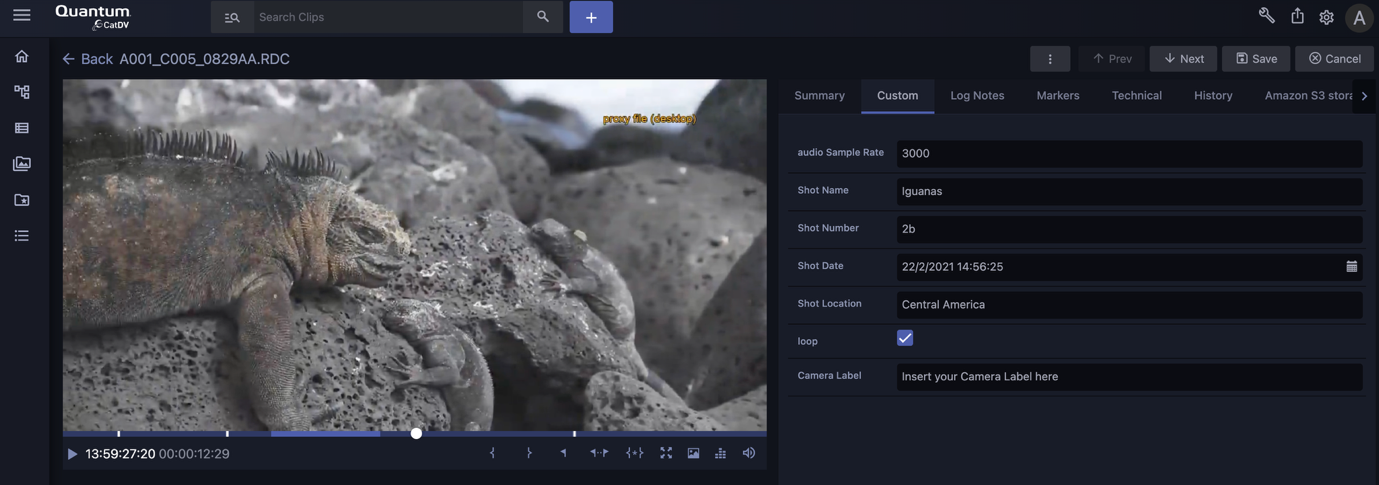Save the clip changes

point(1256,59)
